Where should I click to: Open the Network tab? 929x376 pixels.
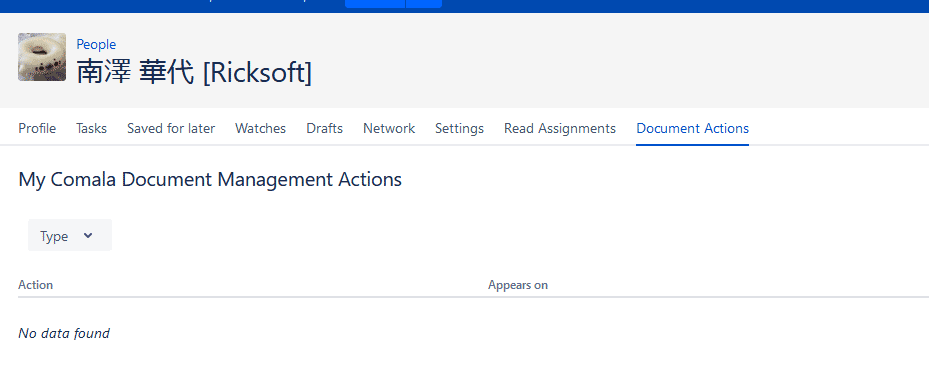[x=389, y=128]
